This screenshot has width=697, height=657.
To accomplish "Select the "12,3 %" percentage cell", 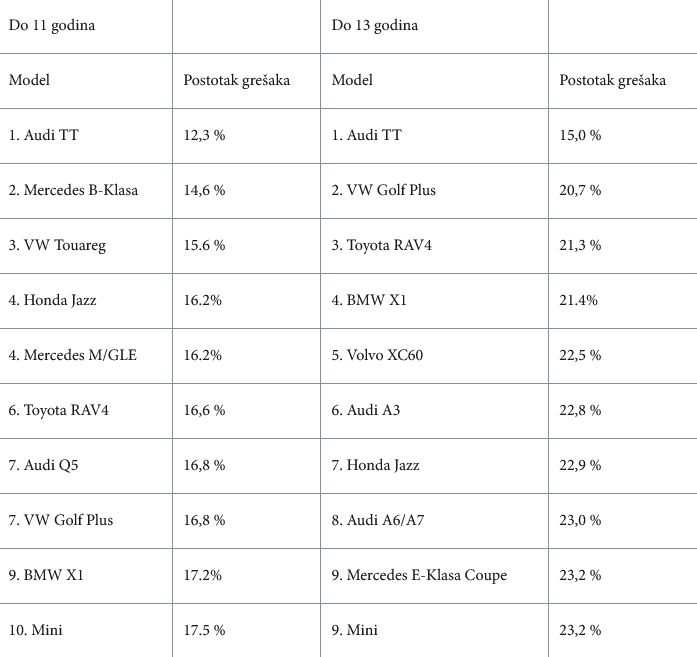I will (x=205, y=135).
